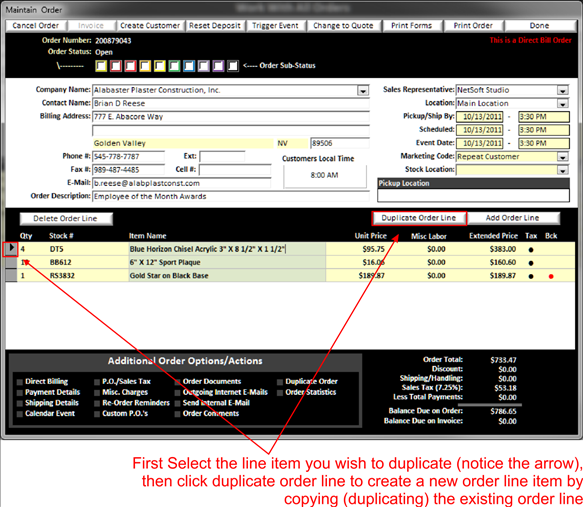Toggle the Duplicate Order option checkbox
Image resolution: width=583 pixels, height=507 pixels.
pyautogui.click(x=280, y=382)
